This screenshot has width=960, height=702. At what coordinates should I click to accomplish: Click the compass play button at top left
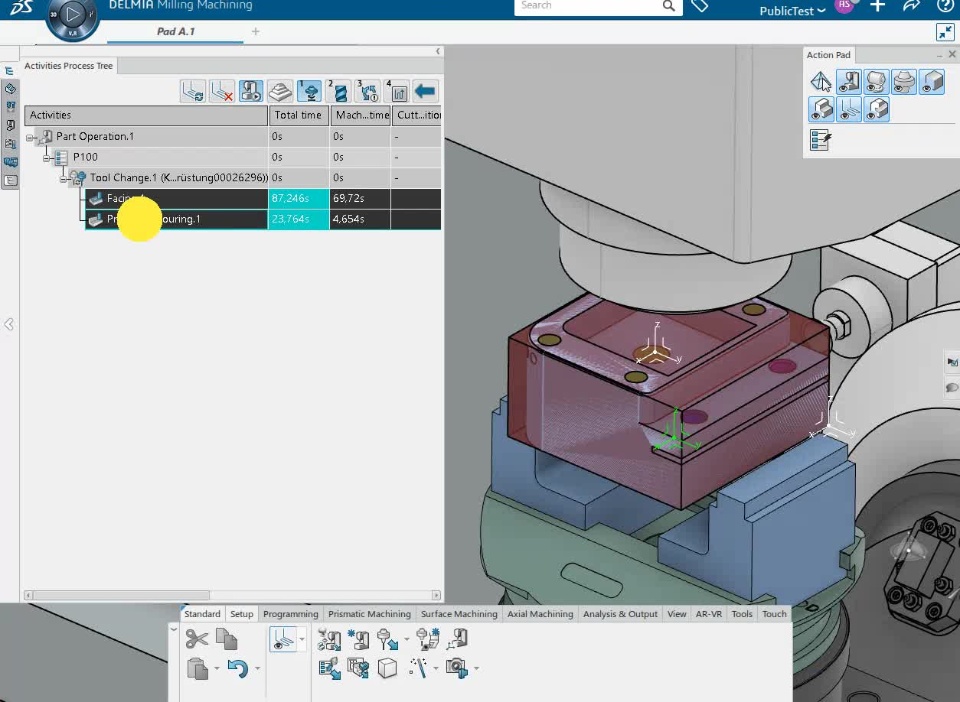(x=72, y=13)
